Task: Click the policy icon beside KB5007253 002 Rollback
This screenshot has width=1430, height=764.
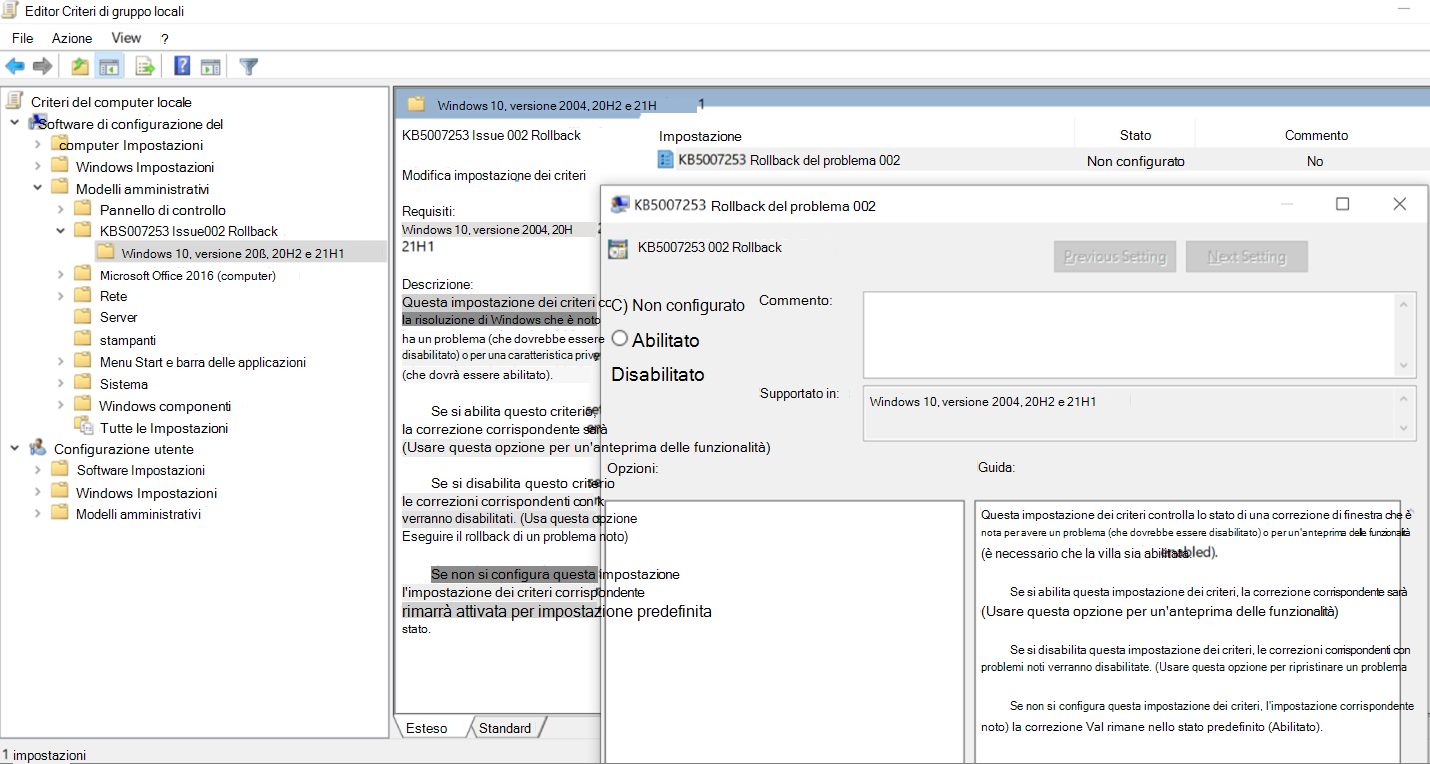Action: click(x=618, y=248)
